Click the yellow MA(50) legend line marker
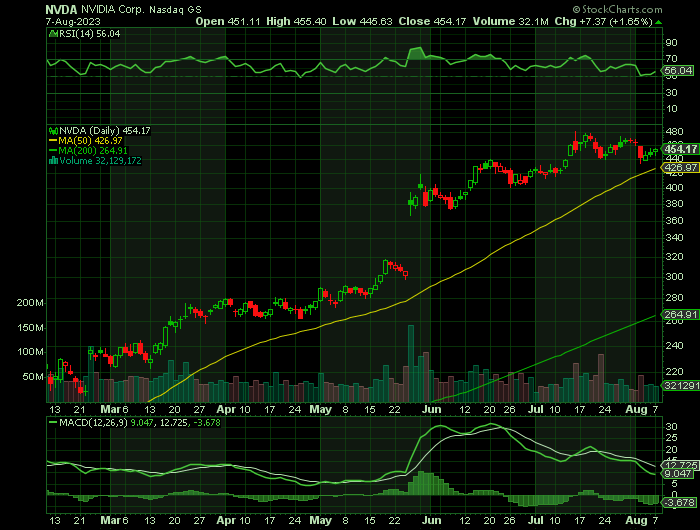Image resolution: width=700 pixels, height=530 pixels. pyautogui.click(x=53, y=141)
